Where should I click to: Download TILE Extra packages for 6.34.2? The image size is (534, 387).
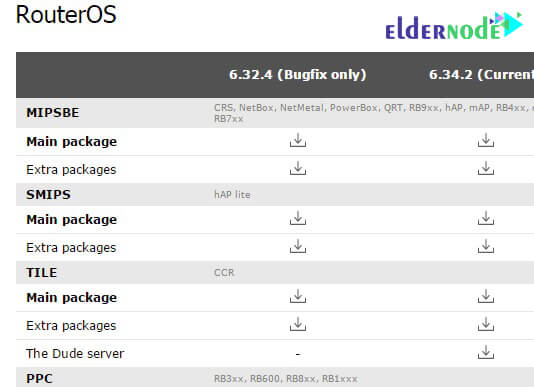point(486,324)
